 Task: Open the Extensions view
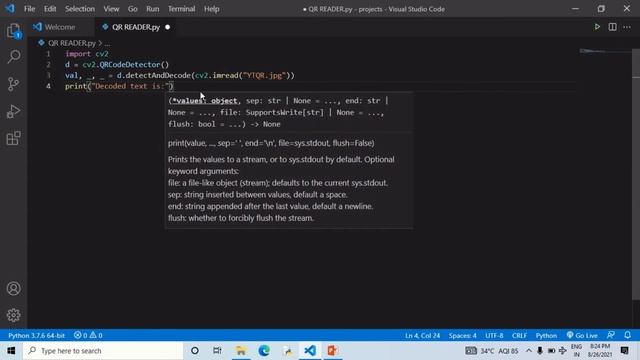pos(13,138)
